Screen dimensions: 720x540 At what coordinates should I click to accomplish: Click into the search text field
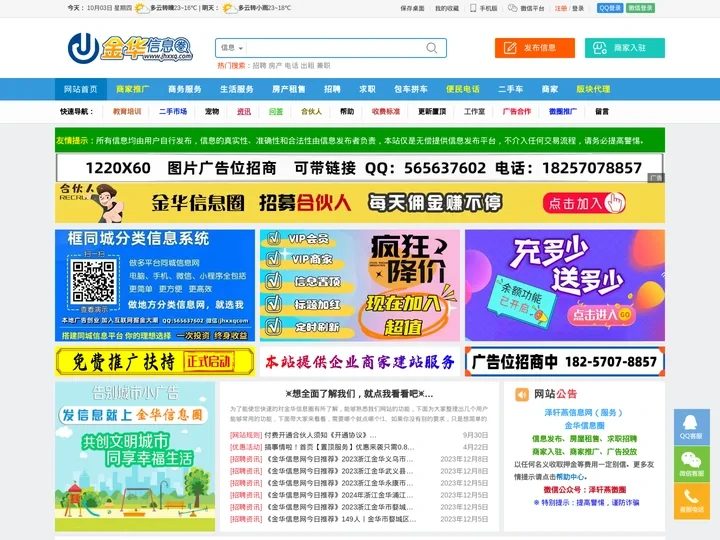click(x=335, y=48)
